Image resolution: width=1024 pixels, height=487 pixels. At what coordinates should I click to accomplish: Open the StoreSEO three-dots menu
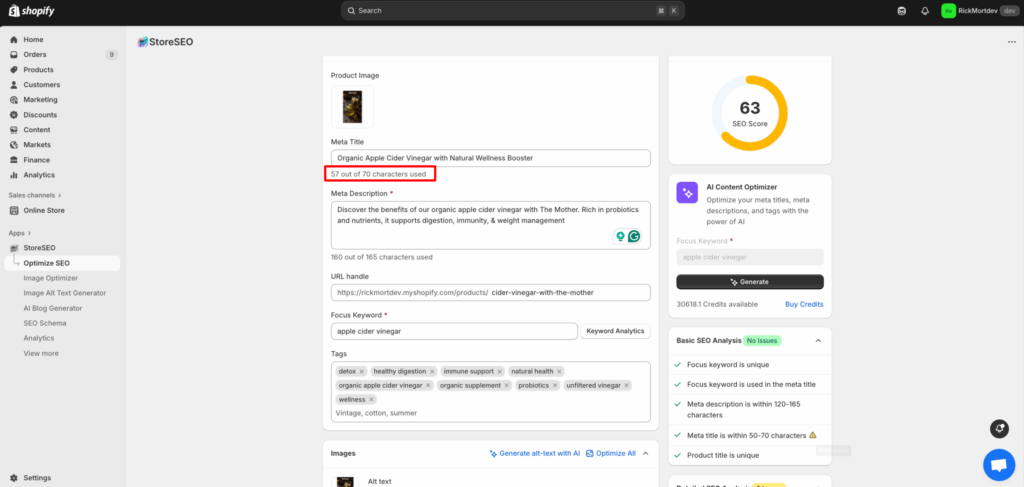(x=1011, y=42)
